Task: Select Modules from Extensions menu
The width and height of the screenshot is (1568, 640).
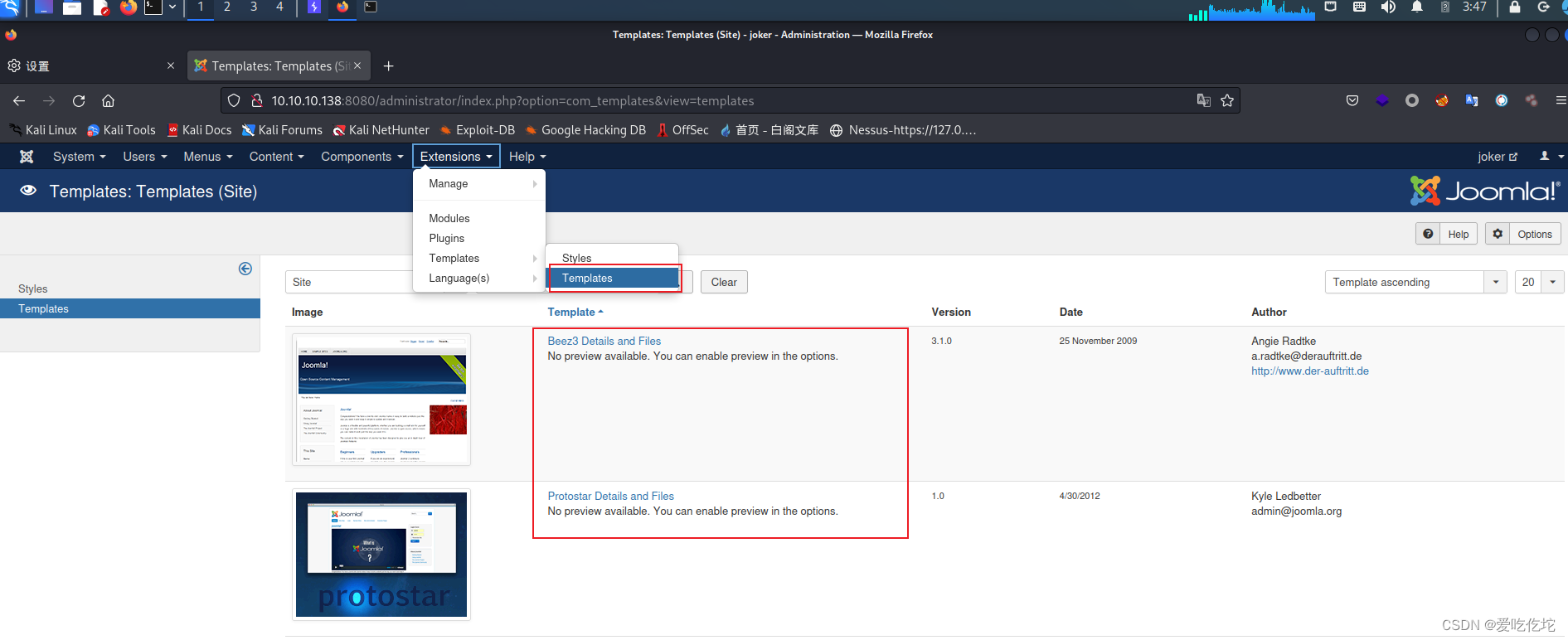Action: [x=479, y=218]
